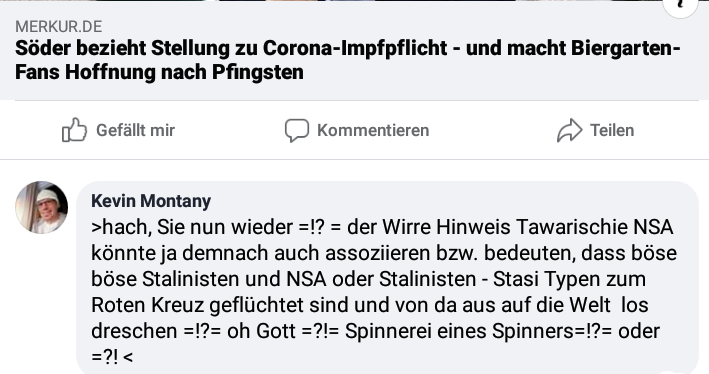
Task: Click the thumbs-up Like icon
Action: 74,130
